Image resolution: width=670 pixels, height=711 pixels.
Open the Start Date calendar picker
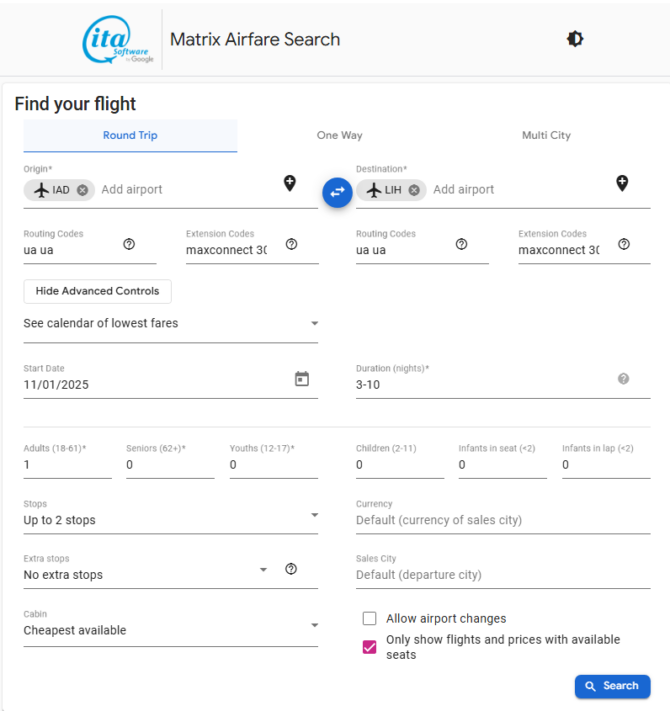pos(302,379)
